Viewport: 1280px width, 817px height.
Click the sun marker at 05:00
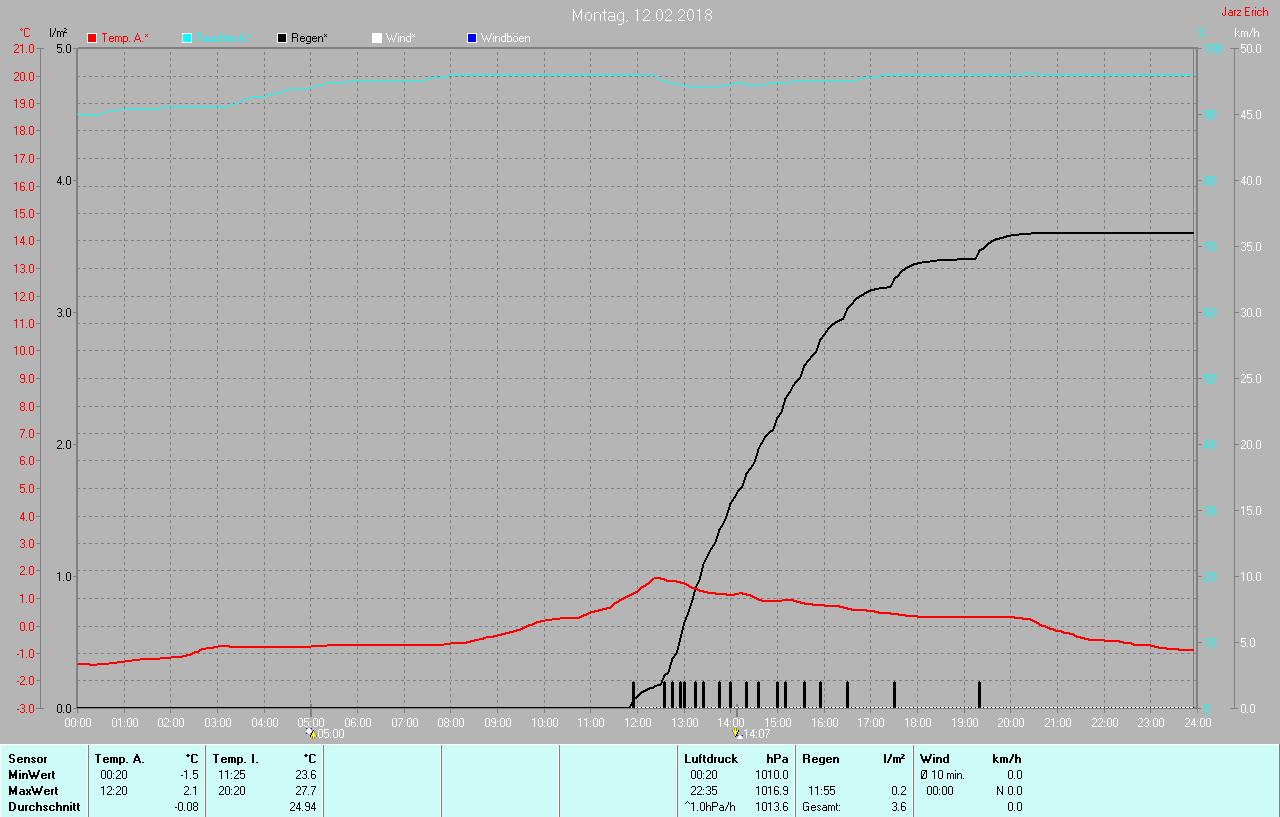tap(311, 732)
